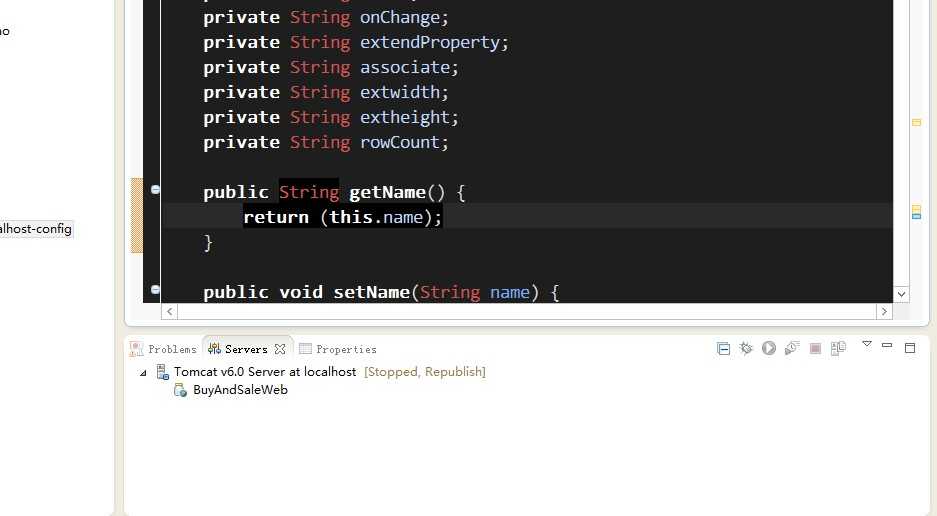937x516 pixels.
Task: Maximize the Servers view panel
Action: coord(910,348)
